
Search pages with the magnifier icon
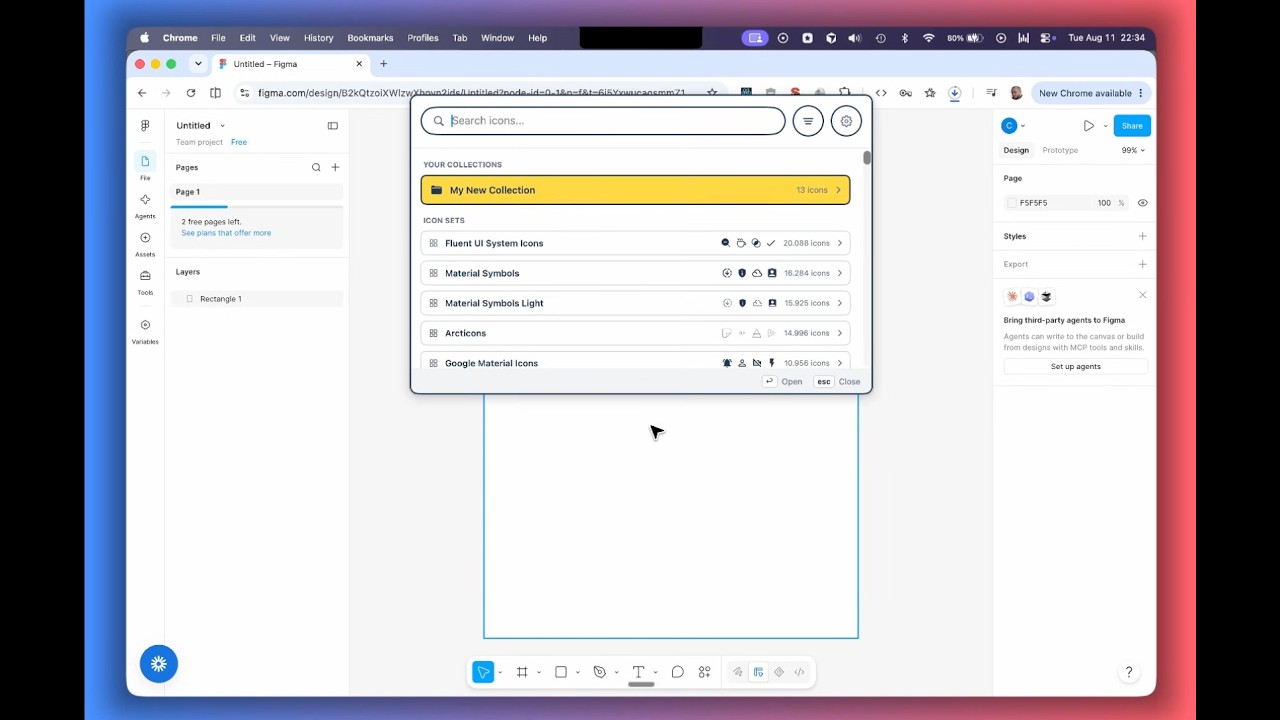pos(316,167)
